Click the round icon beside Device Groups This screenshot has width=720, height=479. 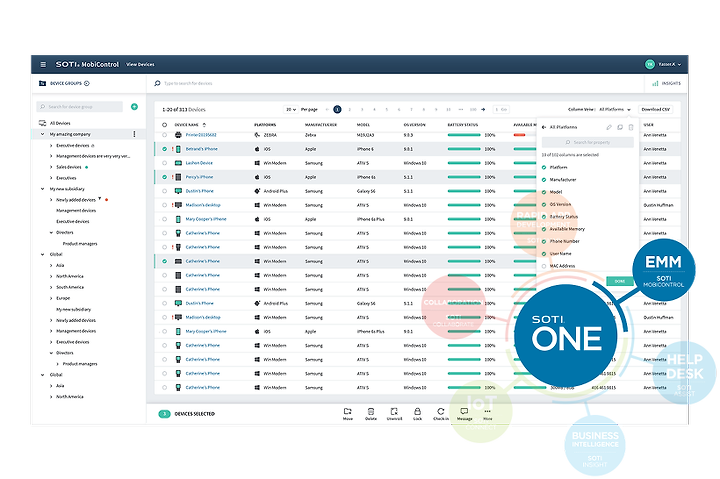(x=87, y=83)
